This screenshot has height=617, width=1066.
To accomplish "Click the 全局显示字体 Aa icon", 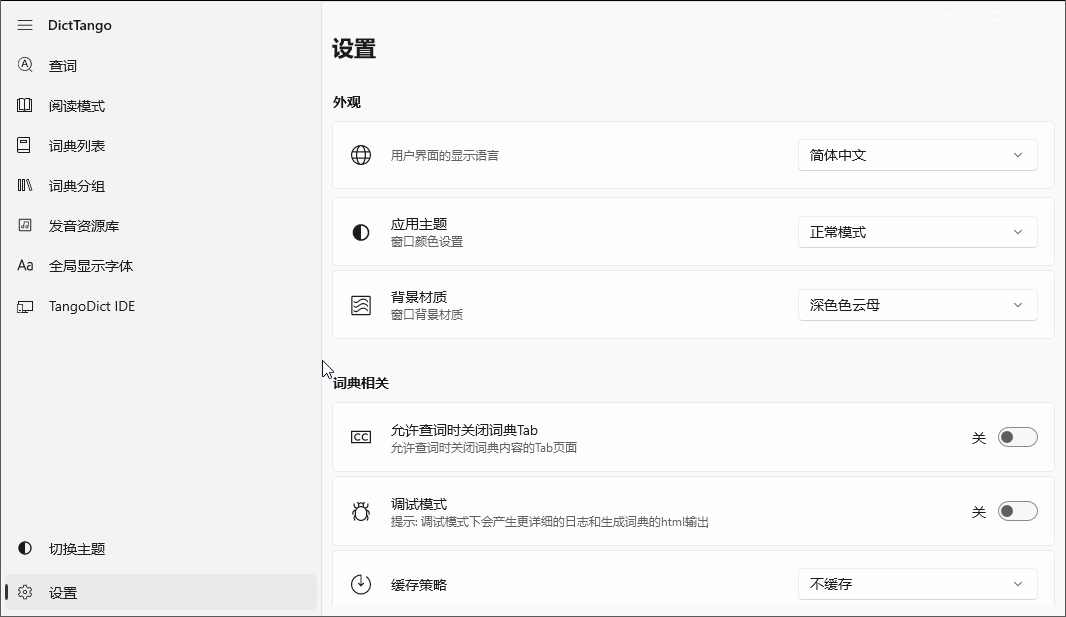I will [25, 265].
